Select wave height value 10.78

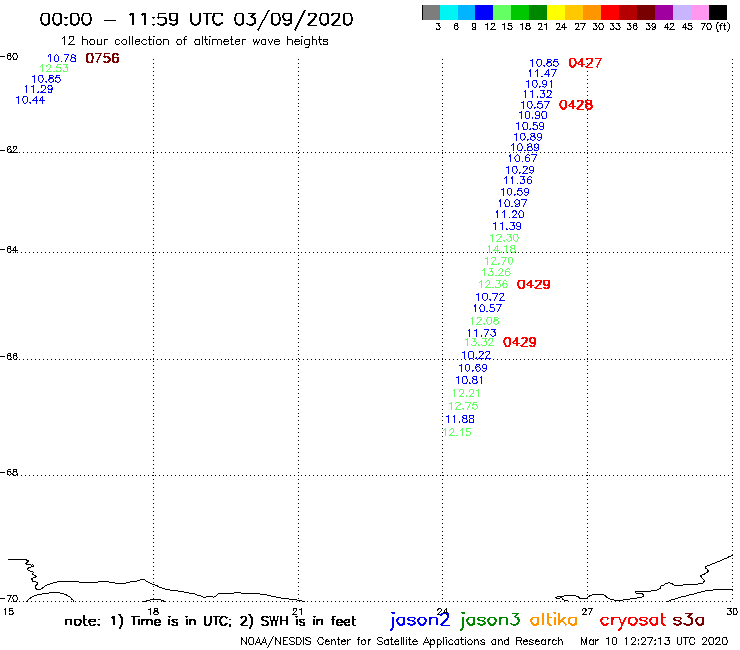click(61, 58)
